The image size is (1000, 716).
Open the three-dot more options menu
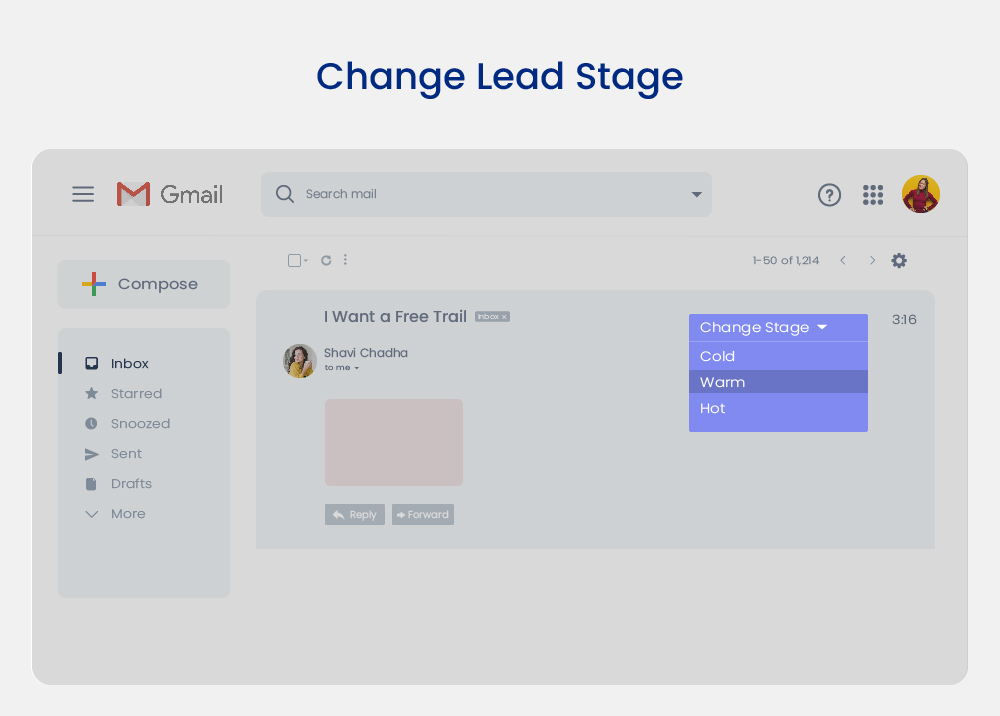tap(345, 259)
